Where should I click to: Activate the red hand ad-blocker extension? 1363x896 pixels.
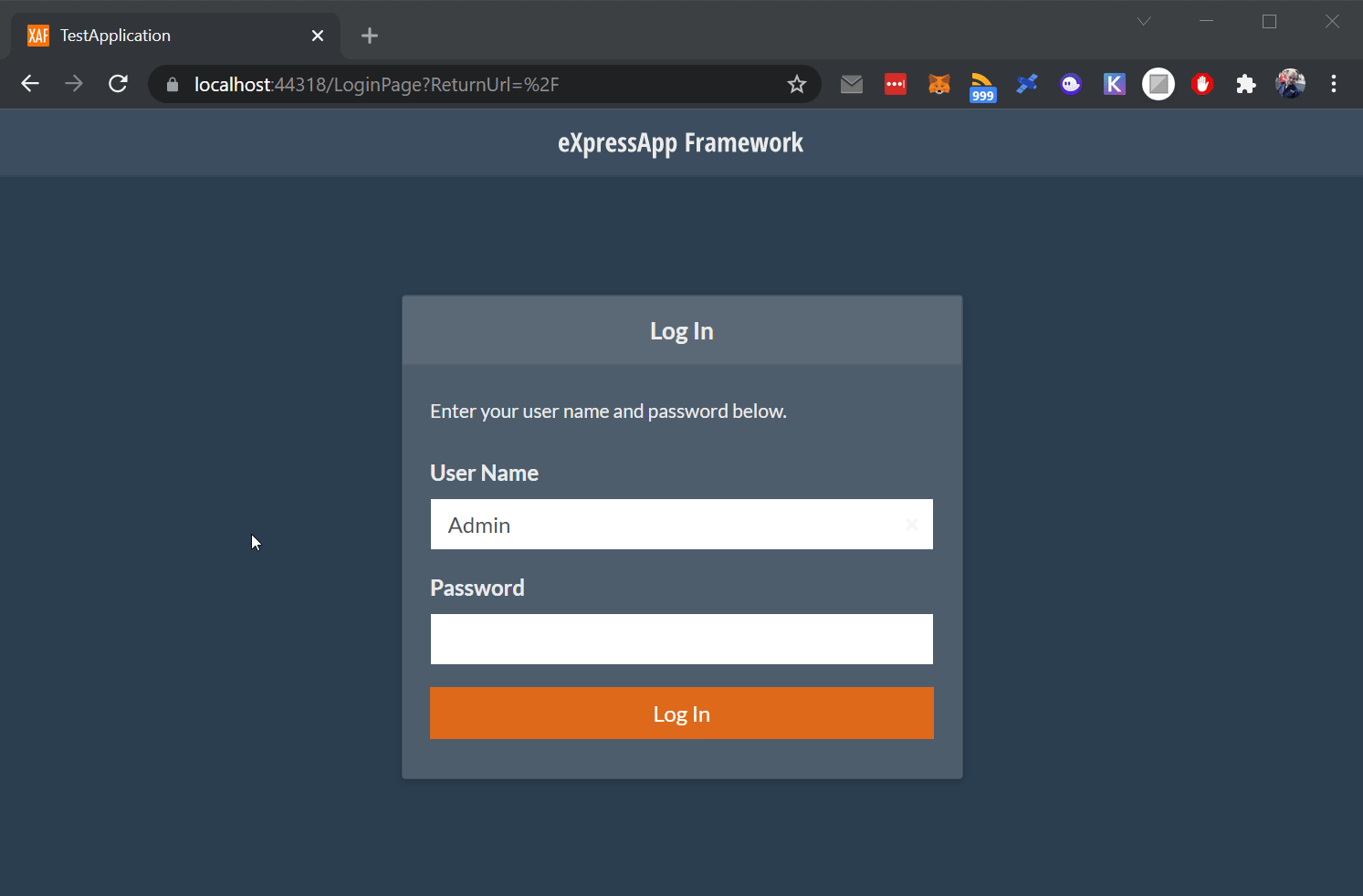click(1202, 84)
